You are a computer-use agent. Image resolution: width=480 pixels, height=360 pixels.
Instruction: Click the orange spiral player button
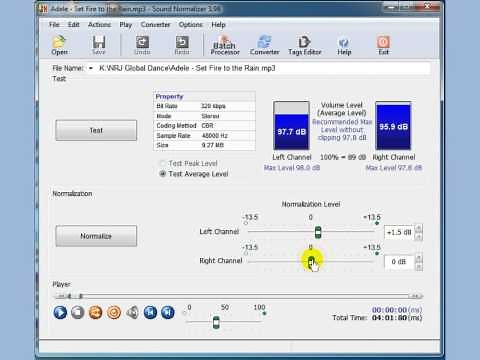coord(114,312)
